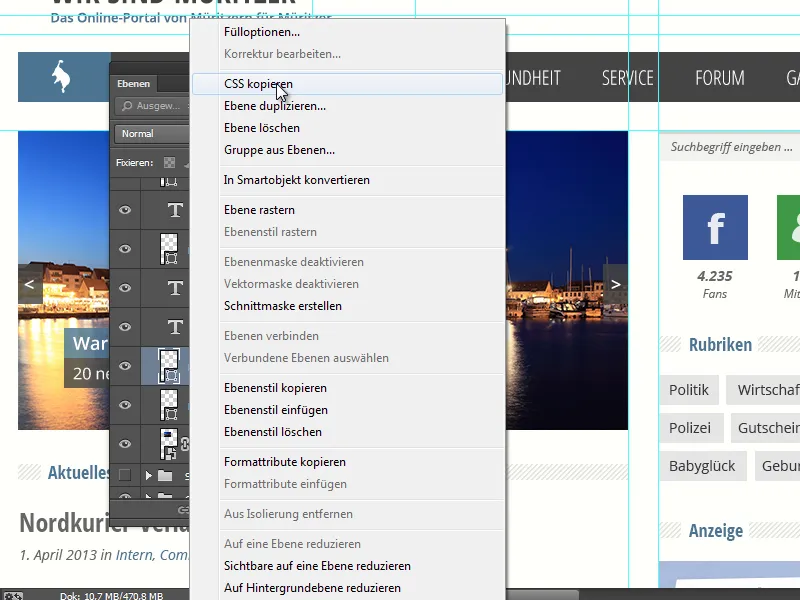800x600 pixels.
Task: Click the Anzeige sidebar heading
Action: click(716, 531)
